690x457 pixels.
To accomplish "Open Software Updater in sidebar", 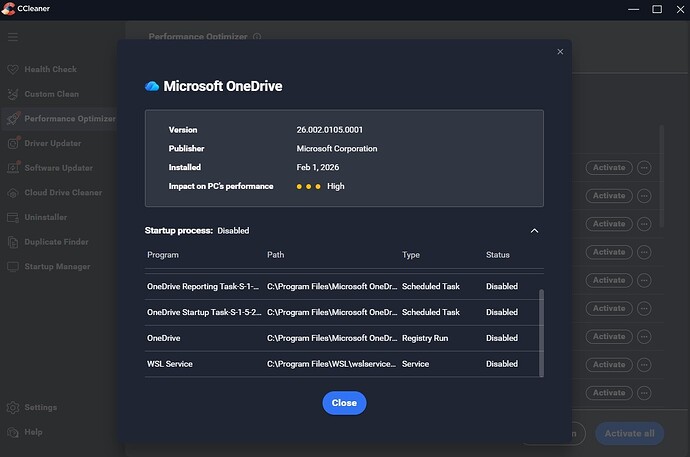I will (x=58, y=168).
